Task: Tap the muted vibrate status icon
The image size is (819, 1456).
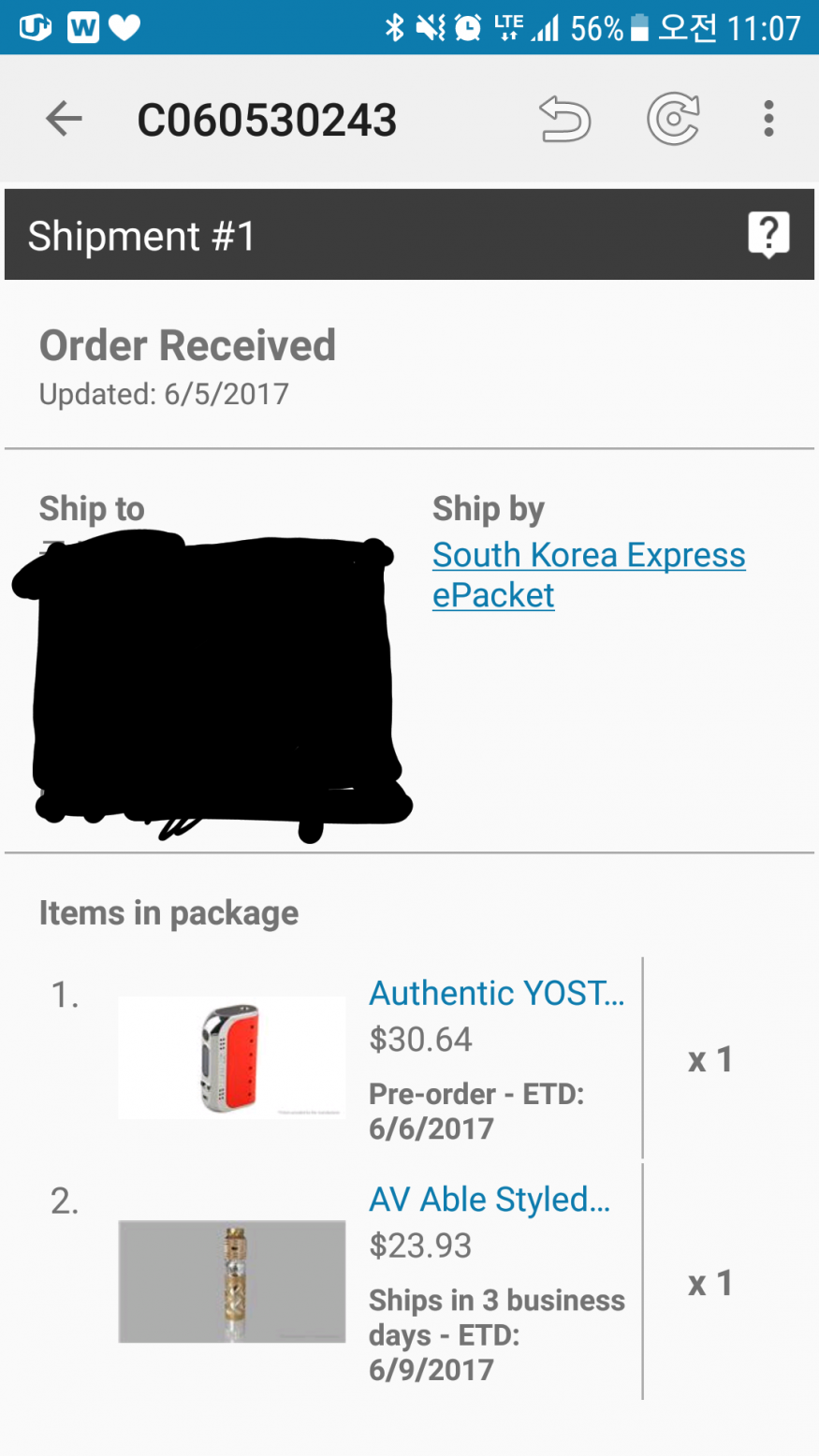Action: [431, 28]
